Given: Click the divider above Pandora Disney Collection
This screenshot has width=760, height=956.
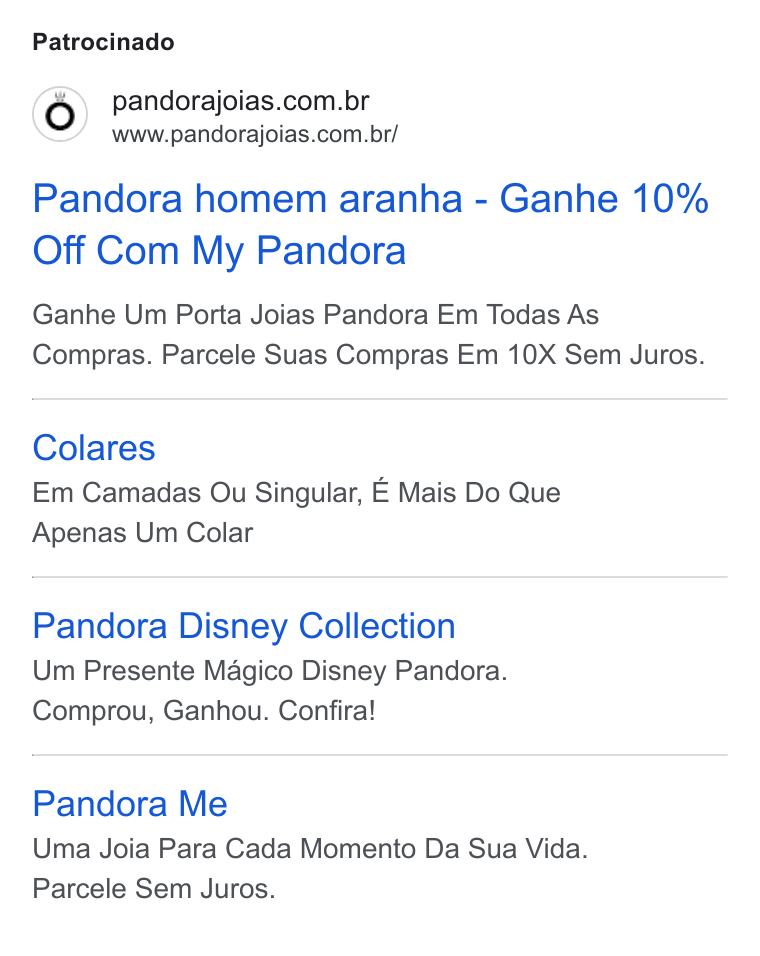Looking at the screenshot, I should tap(380, 577).
